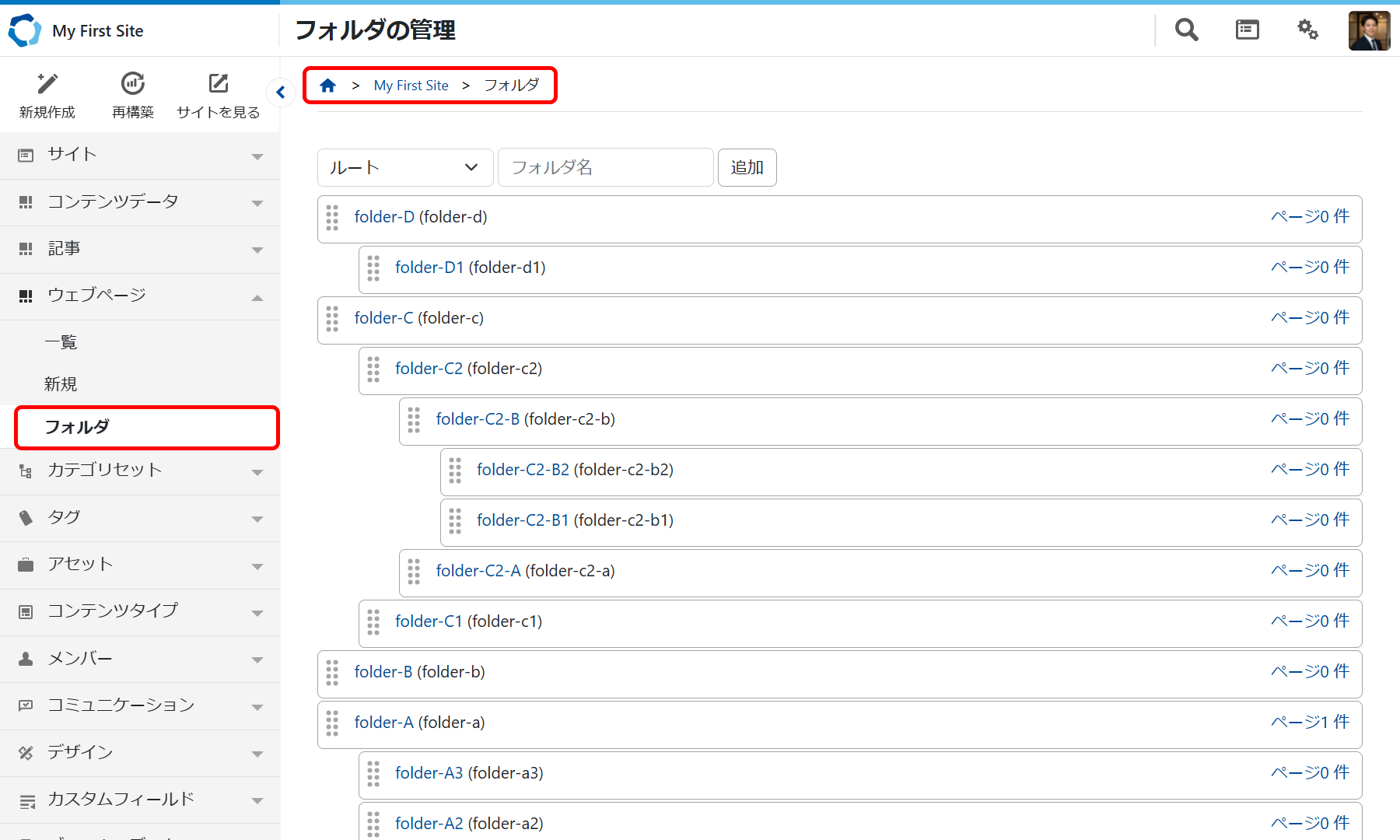Open the ルート parent folder dropdown
This screenshot has width=1400, height=840.
tap(404, 168)
